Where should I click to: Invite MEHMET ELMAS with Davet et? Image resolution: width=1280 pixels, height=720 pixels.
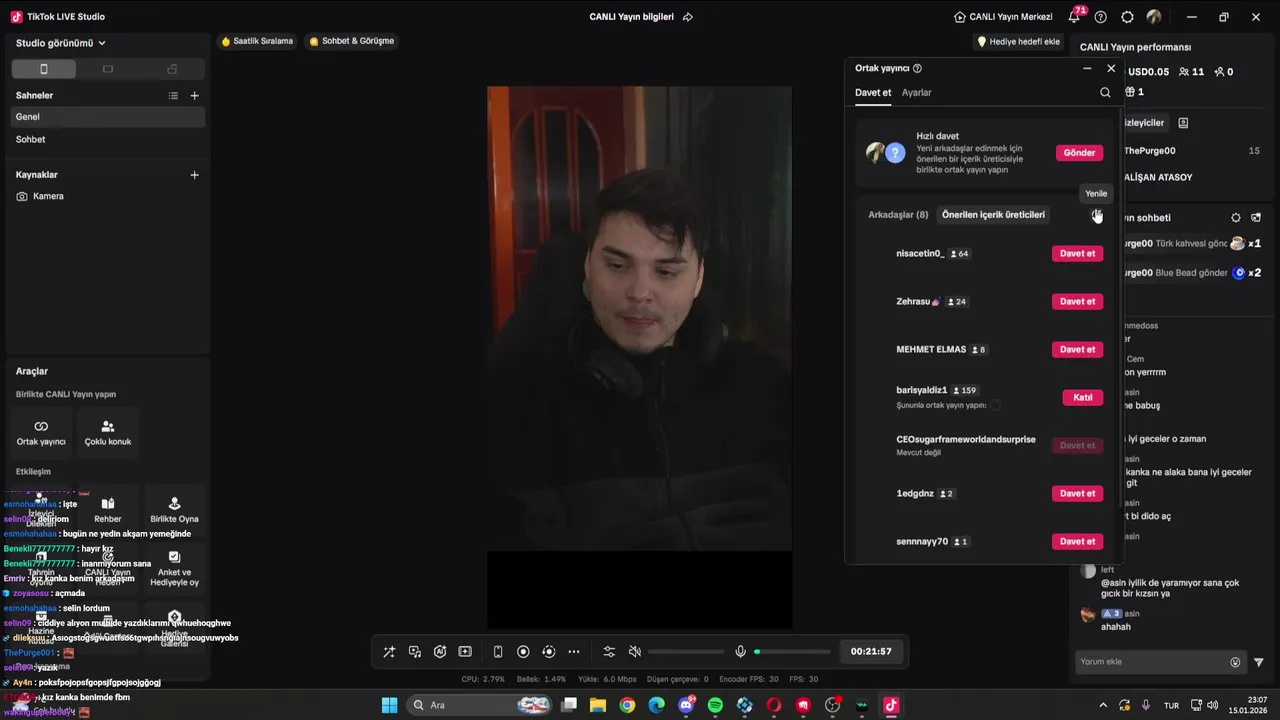[1077, 349]
